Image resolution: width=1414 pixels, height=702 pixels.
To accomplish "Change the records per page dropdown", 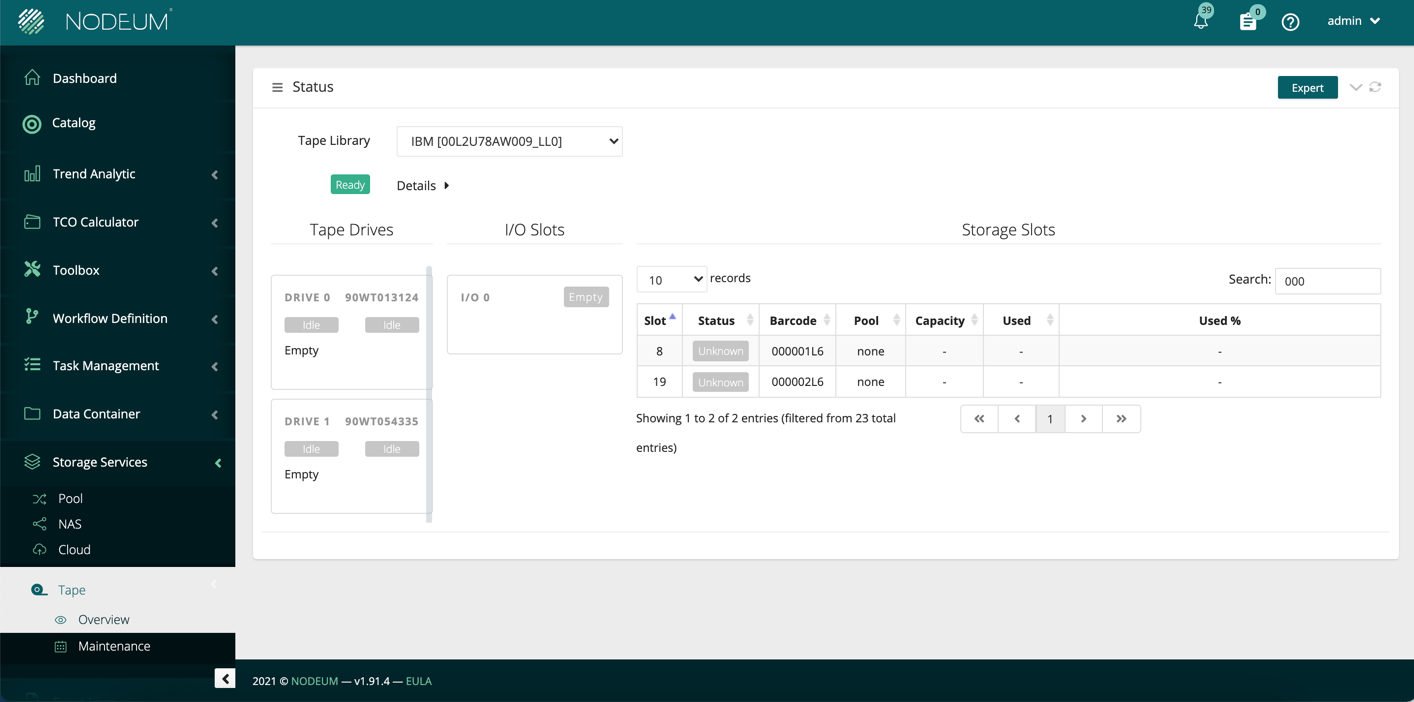I will point(671,279).
